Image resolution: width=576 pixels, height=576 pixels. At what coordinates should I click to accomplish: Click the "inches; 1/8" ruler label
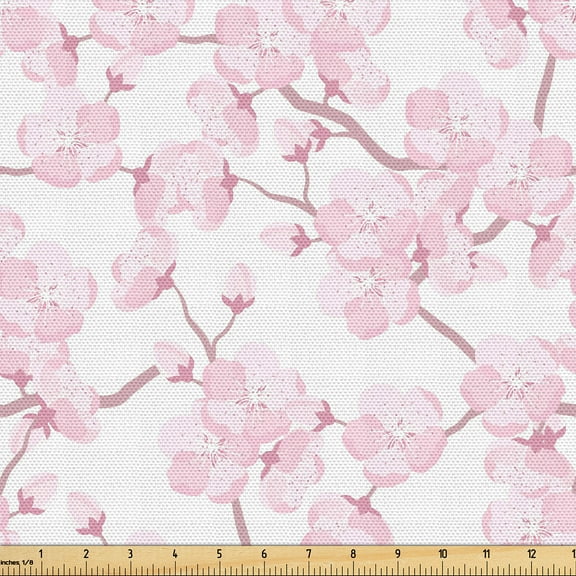point(17,562)
